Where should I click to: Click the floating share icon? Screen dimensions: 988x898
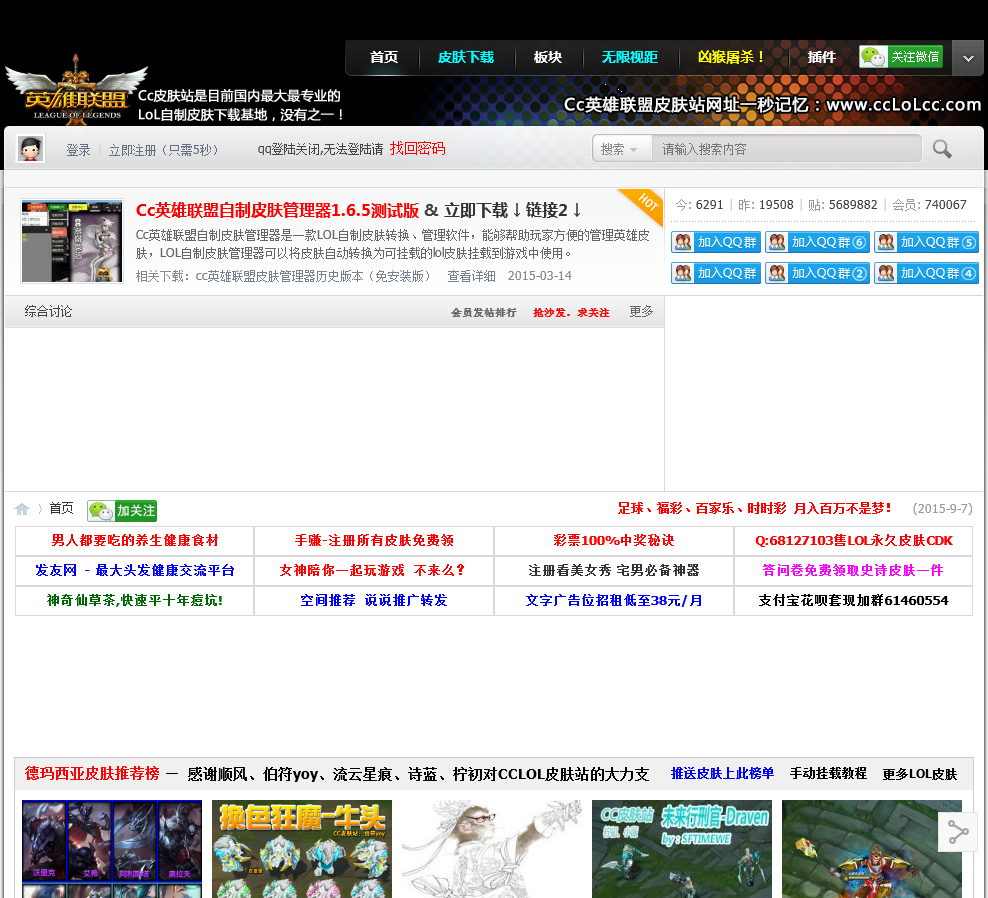pyautogui.click(x=958, y=832)
